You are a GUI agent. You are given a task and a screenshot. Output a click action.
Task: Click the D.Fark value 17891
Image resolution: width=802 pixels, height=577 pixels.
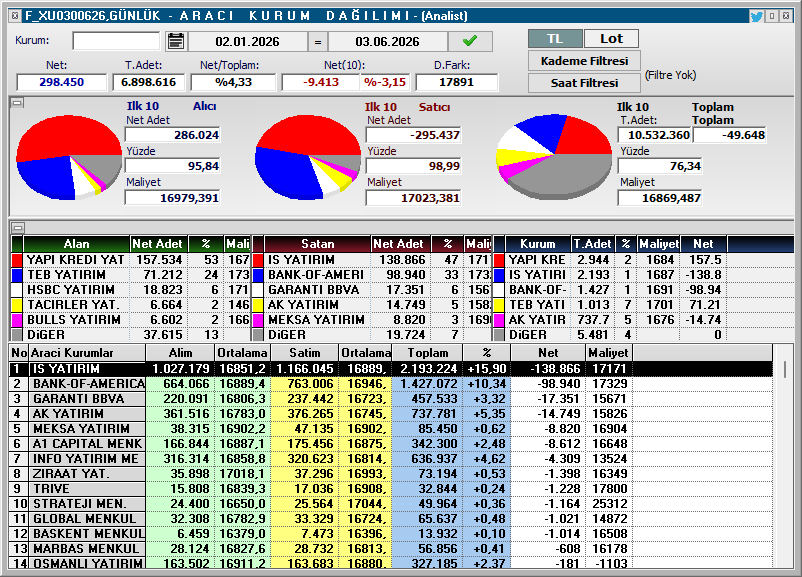tap(456, 82)
